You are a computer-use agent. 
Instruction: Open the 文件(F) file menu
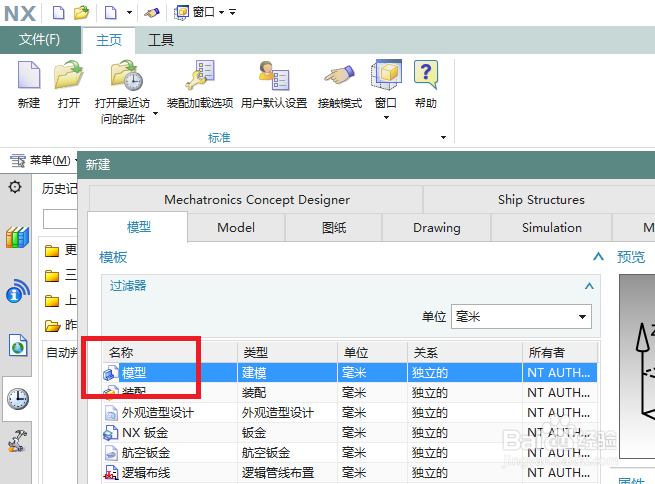tap(40, 40)
